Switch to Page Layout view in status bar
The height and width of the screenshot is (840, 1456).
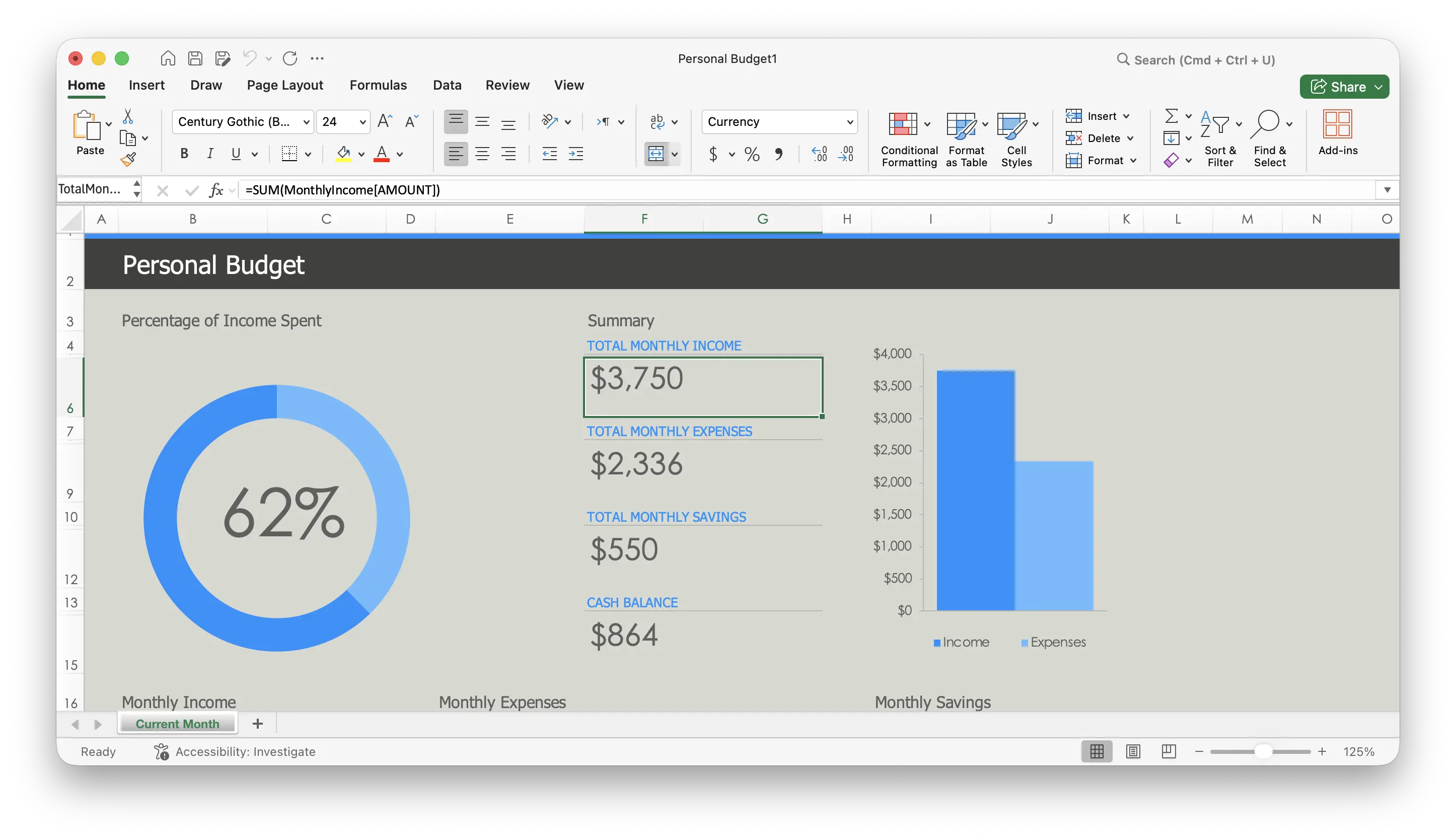click(1132, 752)
